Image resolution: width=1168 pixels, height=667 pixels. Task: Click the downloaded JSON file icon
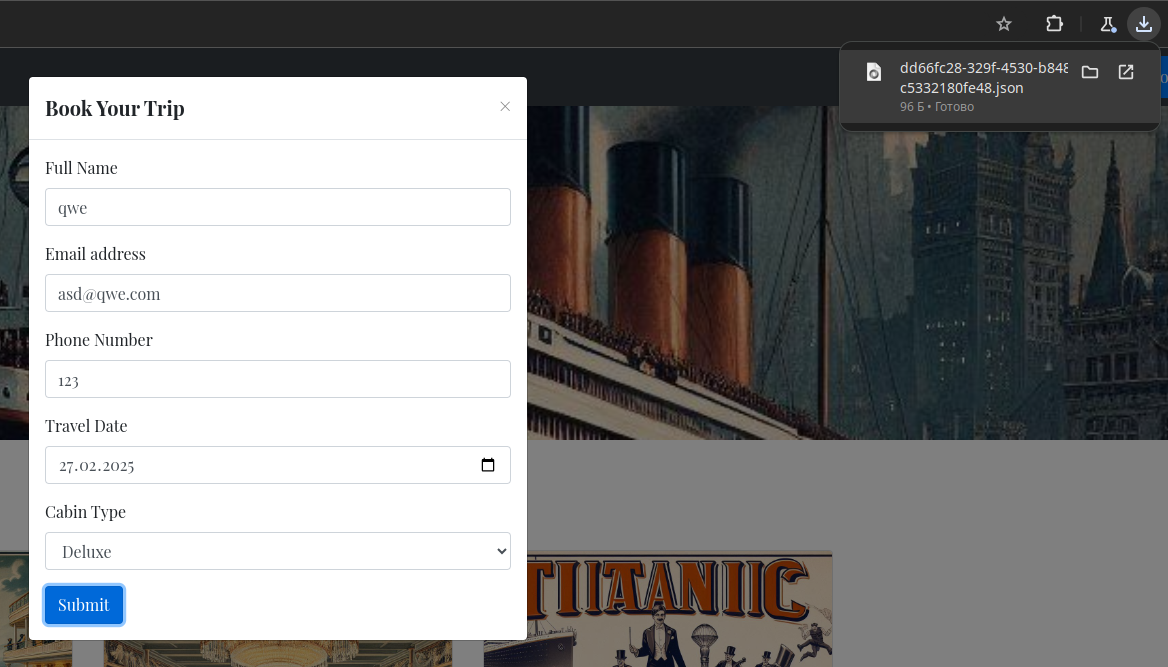point(874,72)
